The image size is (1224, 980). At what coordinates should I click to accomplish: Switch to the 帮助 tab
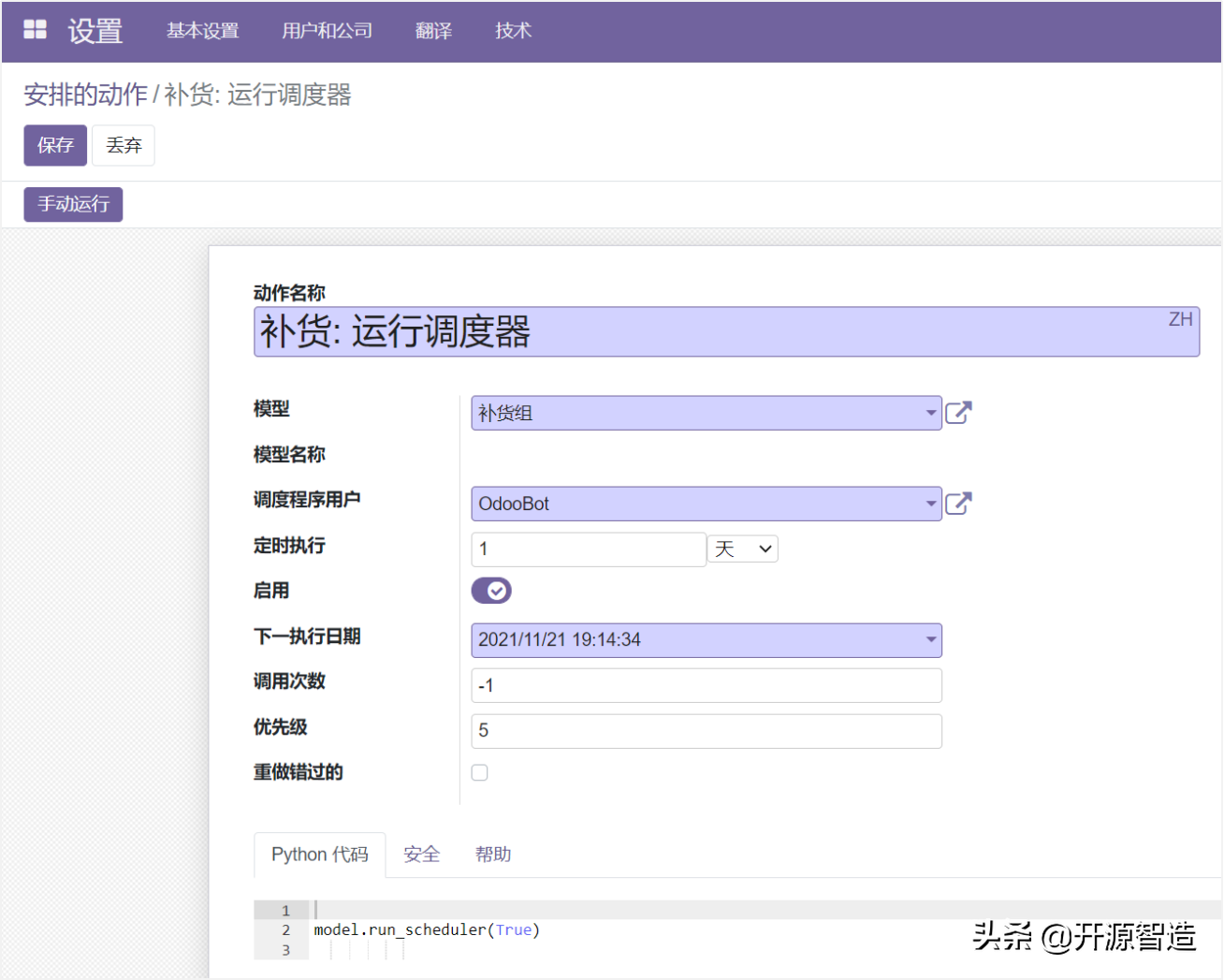tap(493, 855)
